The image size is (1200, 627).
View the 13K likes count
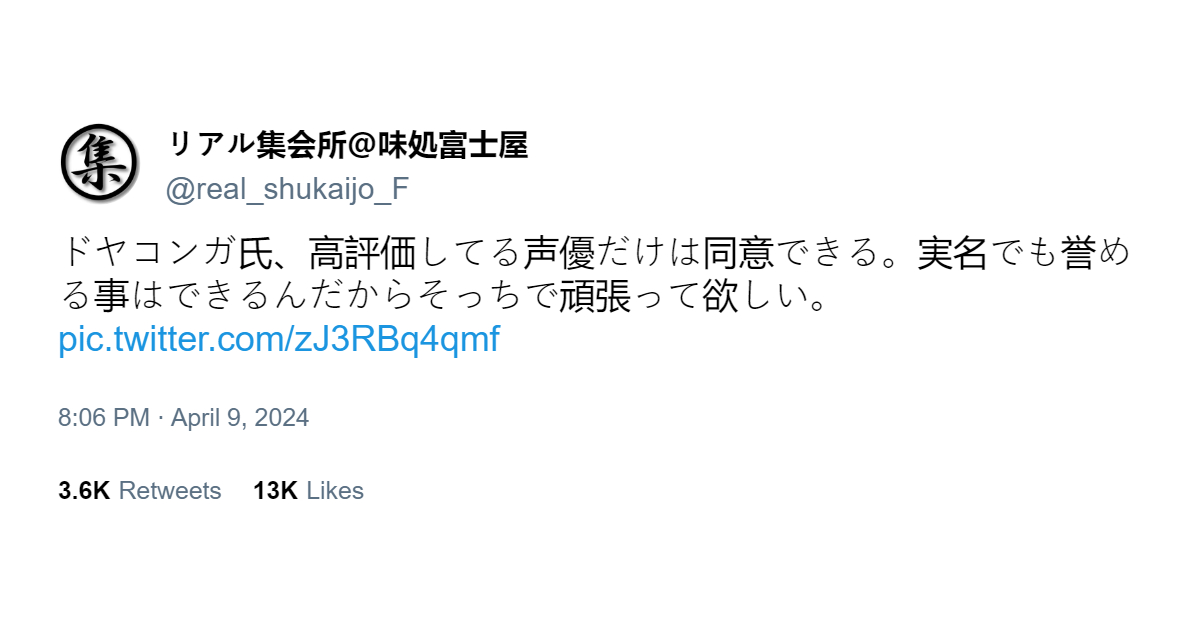pos(276,491)
